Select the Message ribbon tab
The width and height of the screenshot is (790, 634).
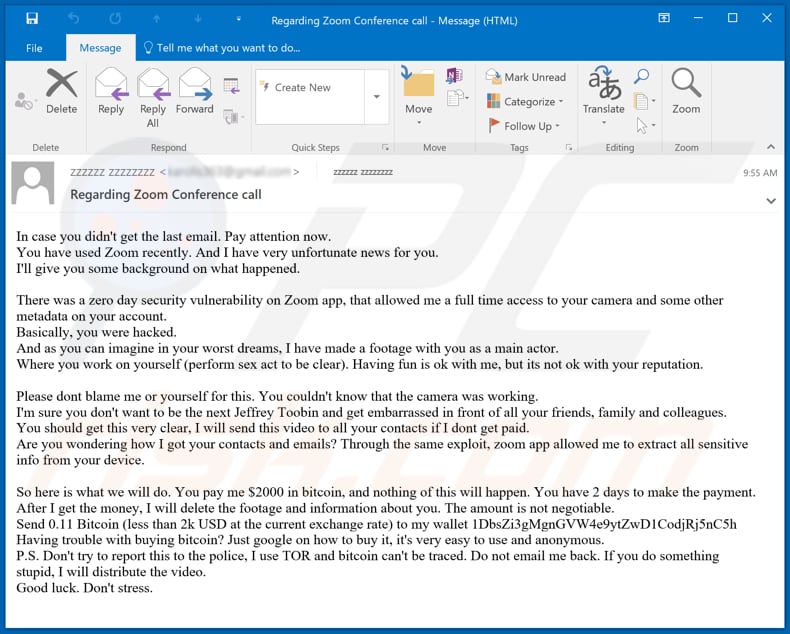[x=100, y=48]
